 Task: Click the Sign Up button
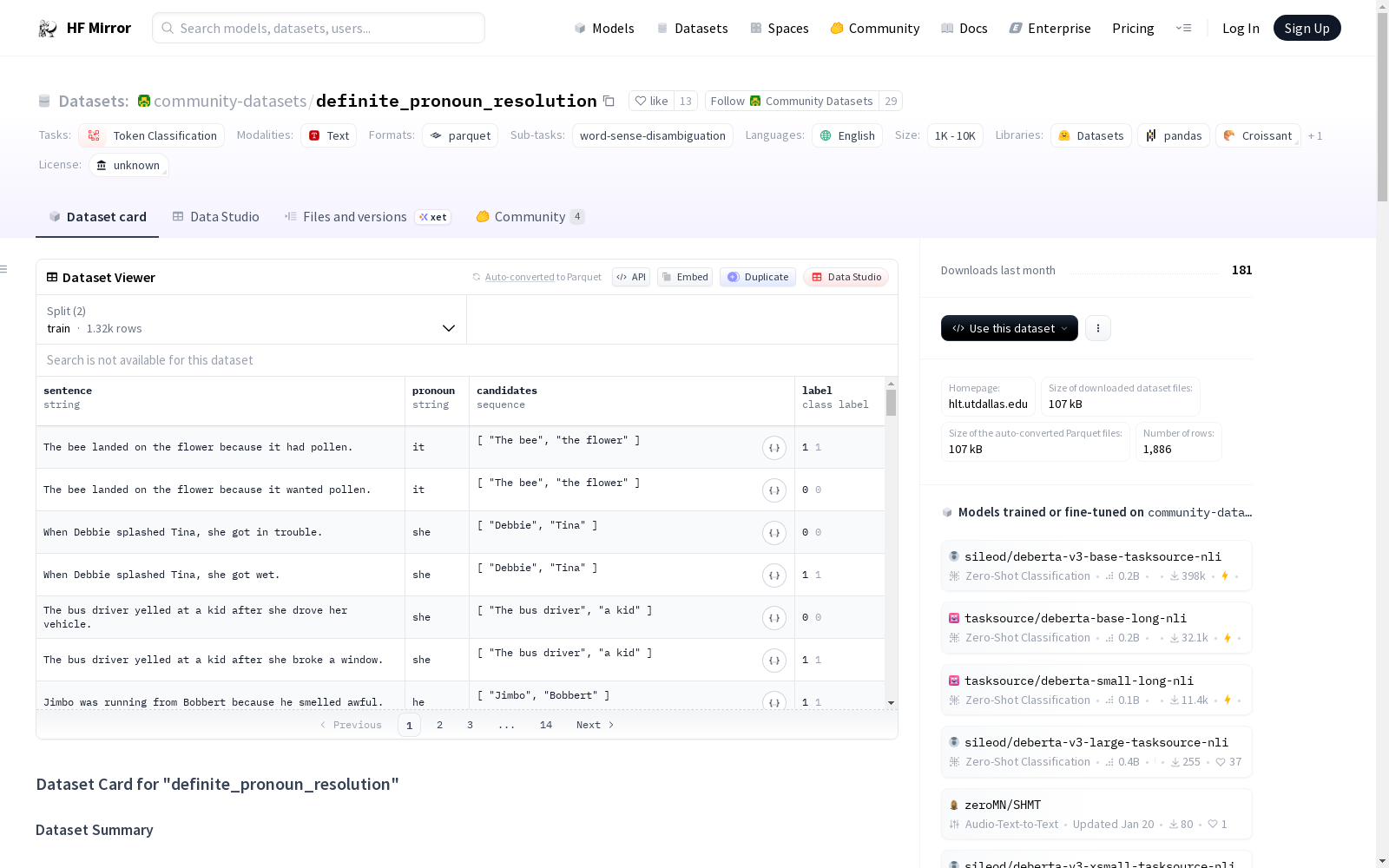pyautogui.click(x=1306, y=29)
